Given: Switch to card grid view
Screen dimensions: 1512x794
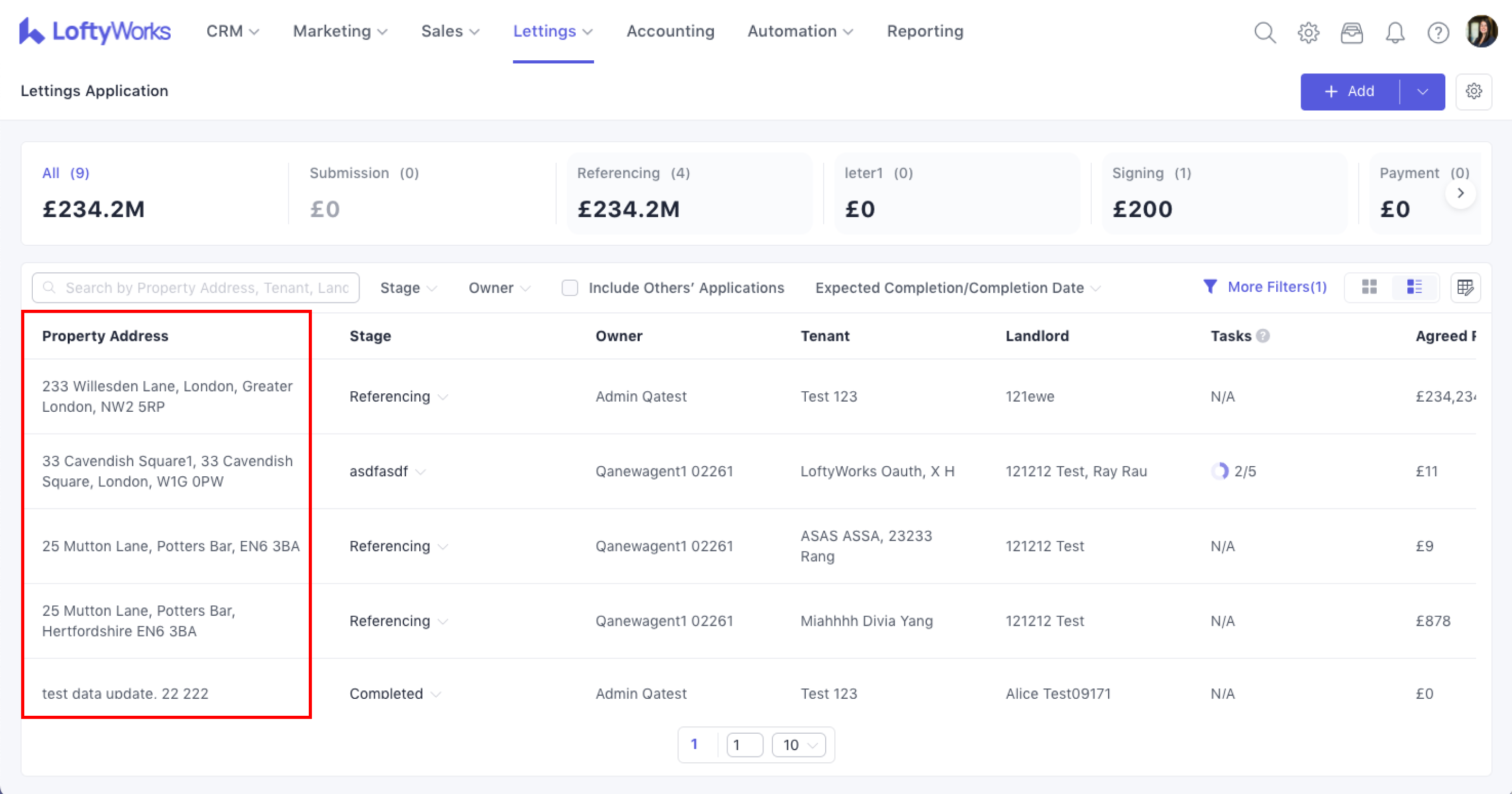Looking at the screenshot, I should tap(1369, 287).
